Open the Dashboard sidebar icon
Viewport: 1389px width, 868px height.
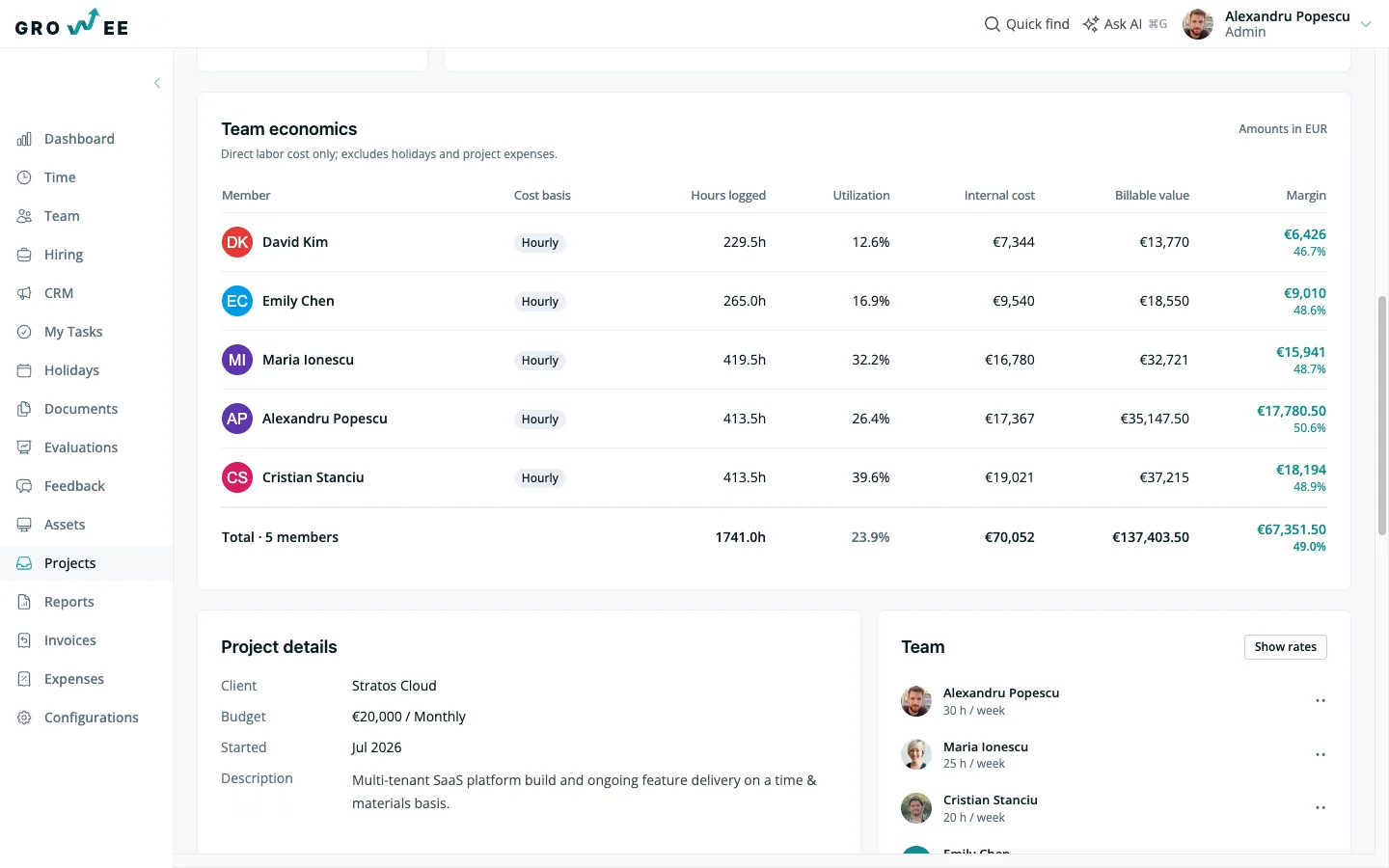click(24, 139)
